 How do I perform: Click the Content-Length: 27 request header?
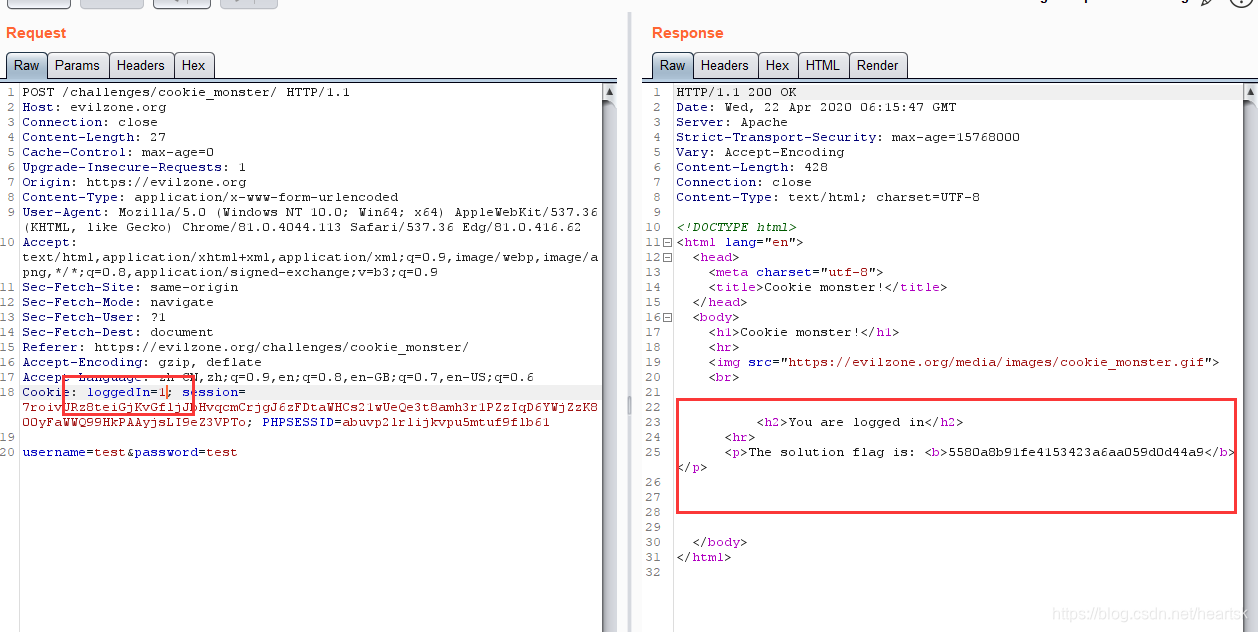point(94,137)
